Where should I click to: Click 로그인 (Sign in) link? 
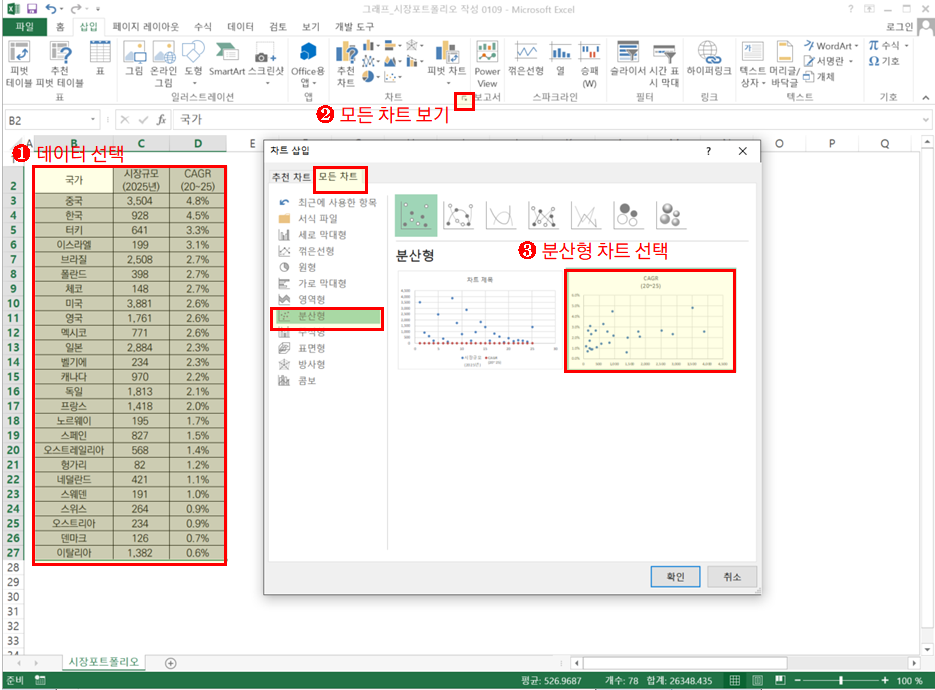[x=899, y=26]
